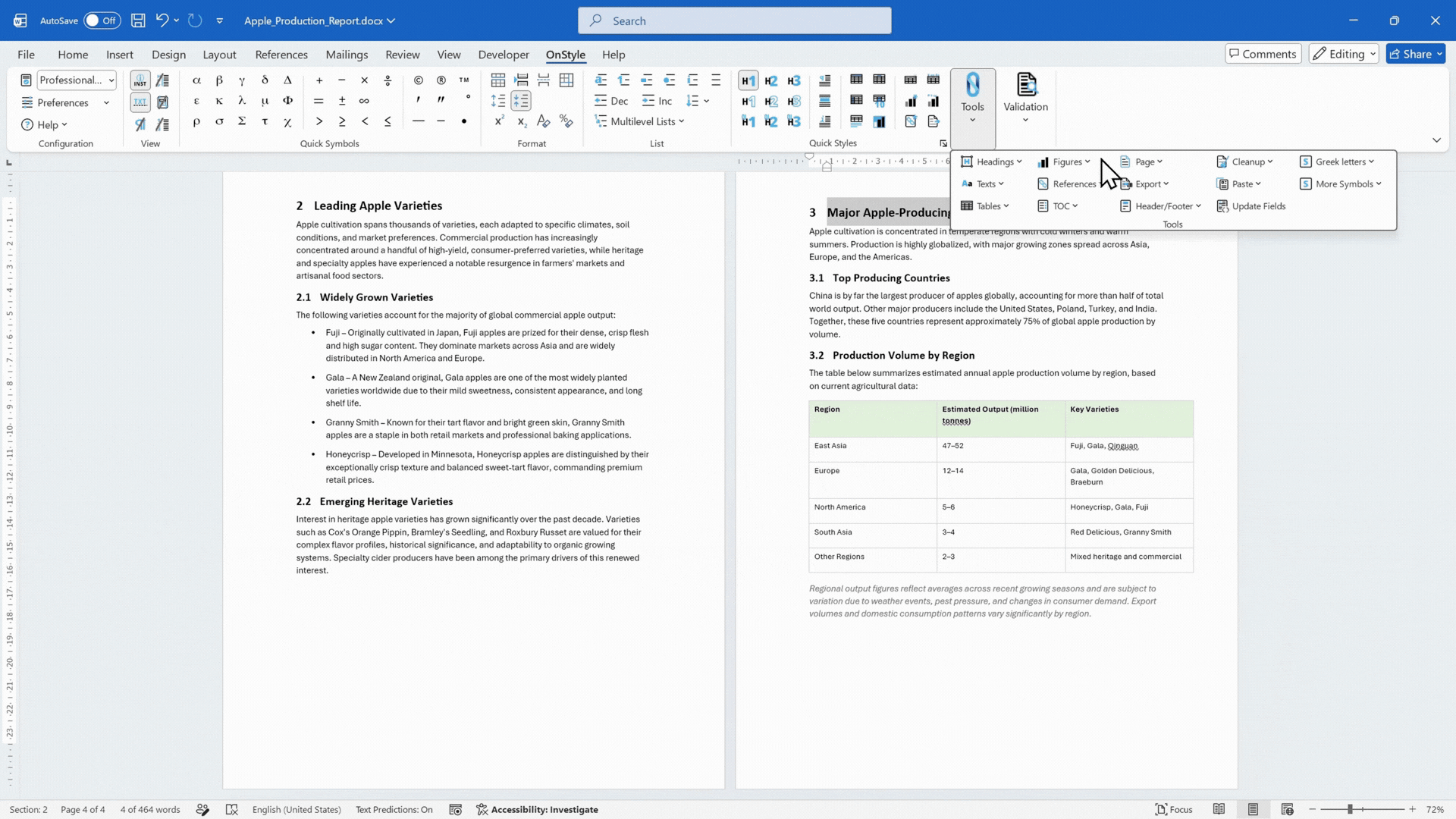Image resolution: width=1456 pixels, height=819 pixels.
Task: Expand the Headings dropdown in Tools
Action: click(x=991, y=162)
